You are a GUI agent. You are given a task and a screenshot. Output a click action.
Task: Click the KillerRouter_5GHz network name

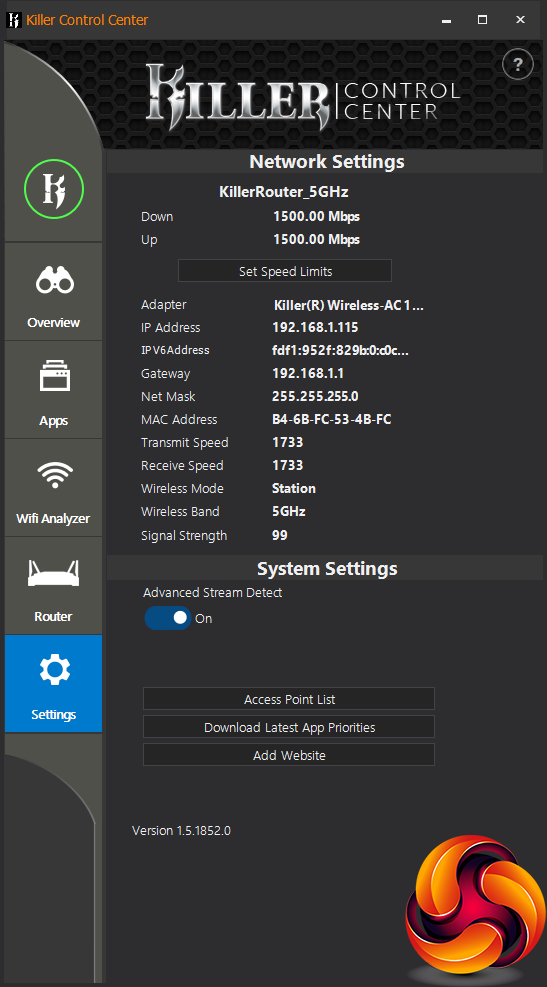[283, 192]
